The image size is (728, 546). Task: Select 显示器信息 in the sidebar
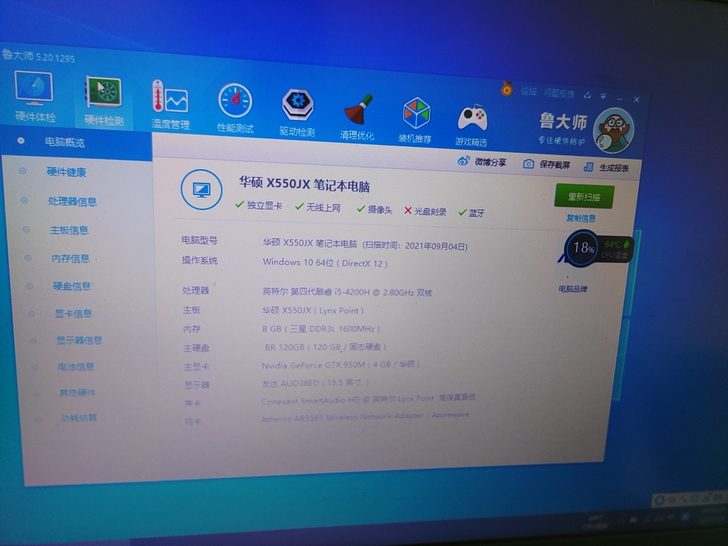click(79, 340)
